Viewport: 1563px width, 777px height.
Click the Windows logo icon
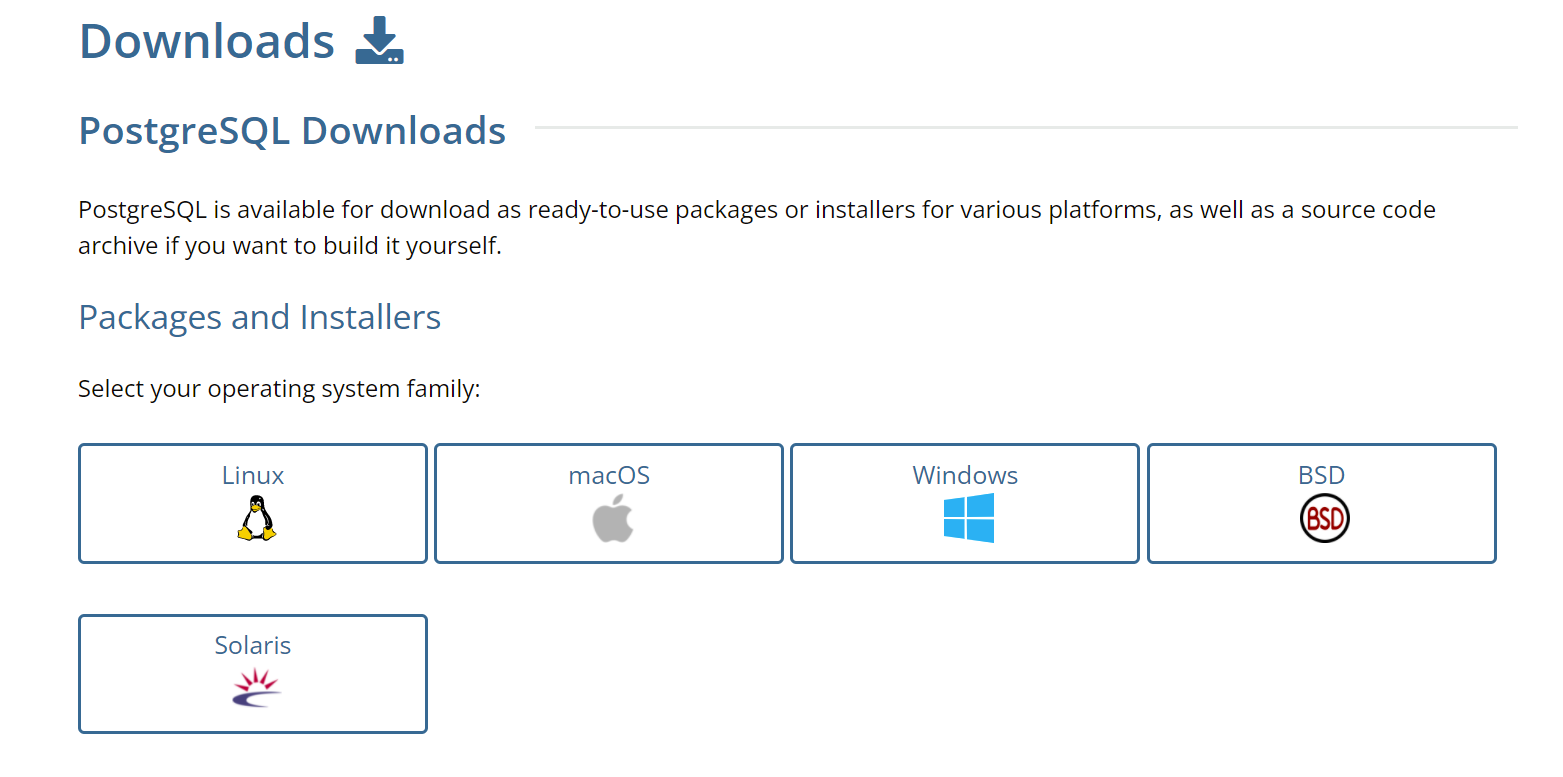(x=968, y=518)
